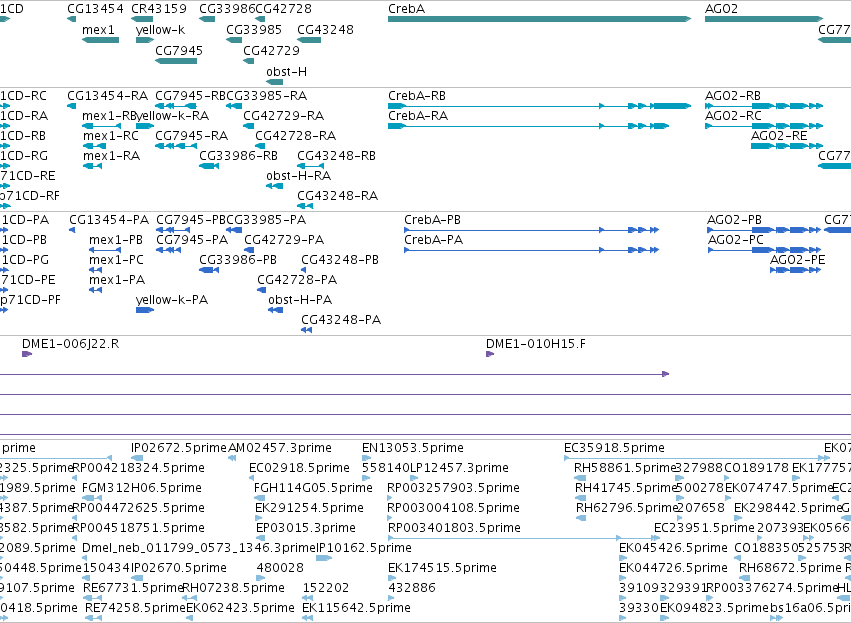Select the CG7945-PA protein label
Image resolution: width=851 pixels, height=623 pixels.
click(x=192, y=240)
